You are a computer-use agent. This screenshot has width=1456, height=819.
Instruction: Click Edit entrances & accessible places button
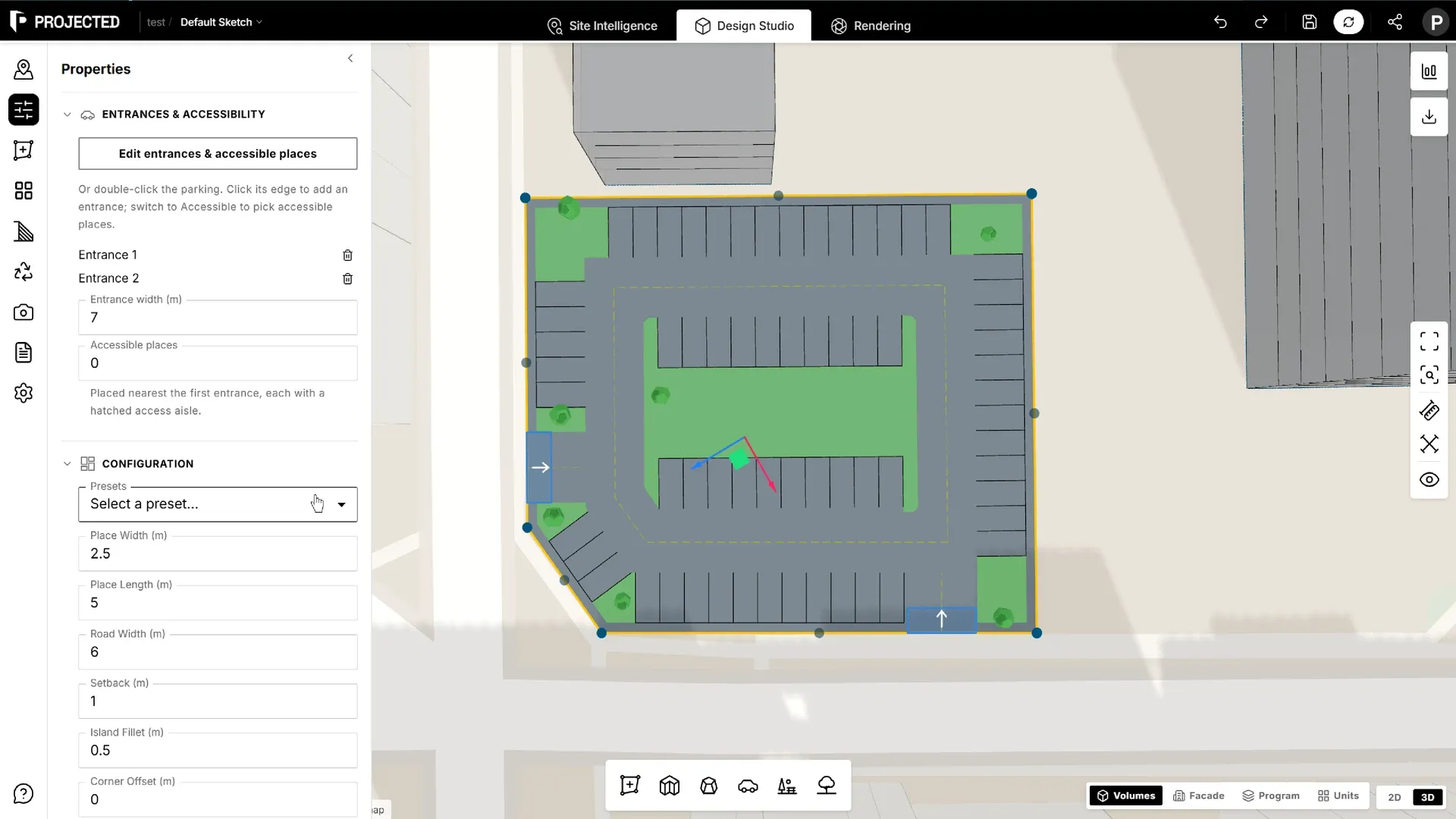(218, 154)
